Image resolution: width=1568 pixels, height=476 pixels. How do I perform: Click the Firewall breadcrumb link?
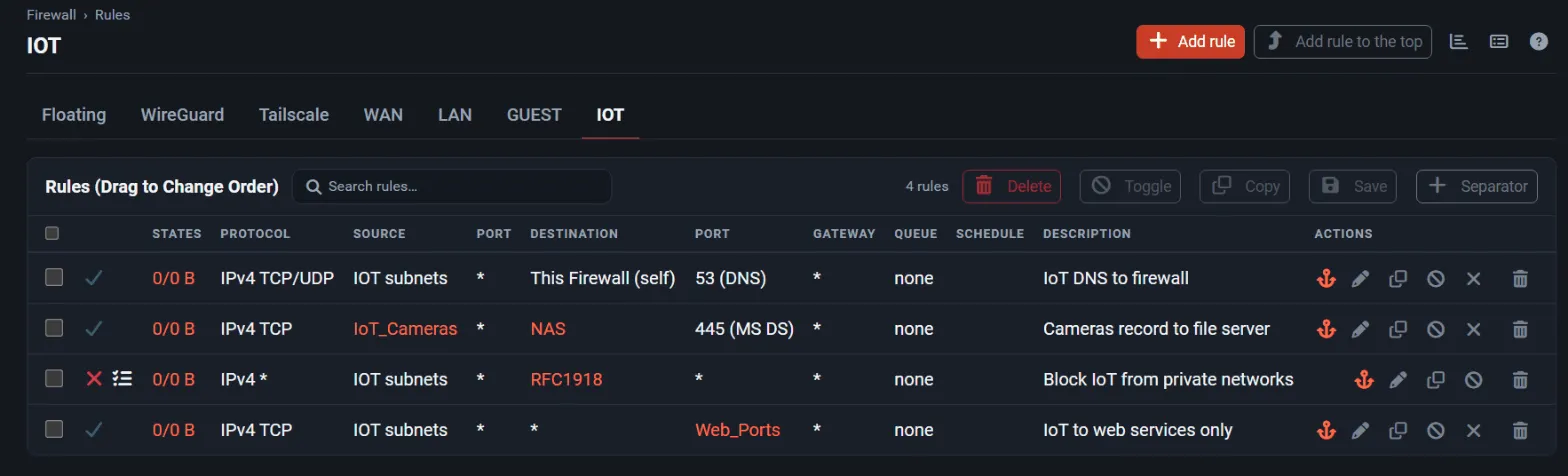click(53, 15)
